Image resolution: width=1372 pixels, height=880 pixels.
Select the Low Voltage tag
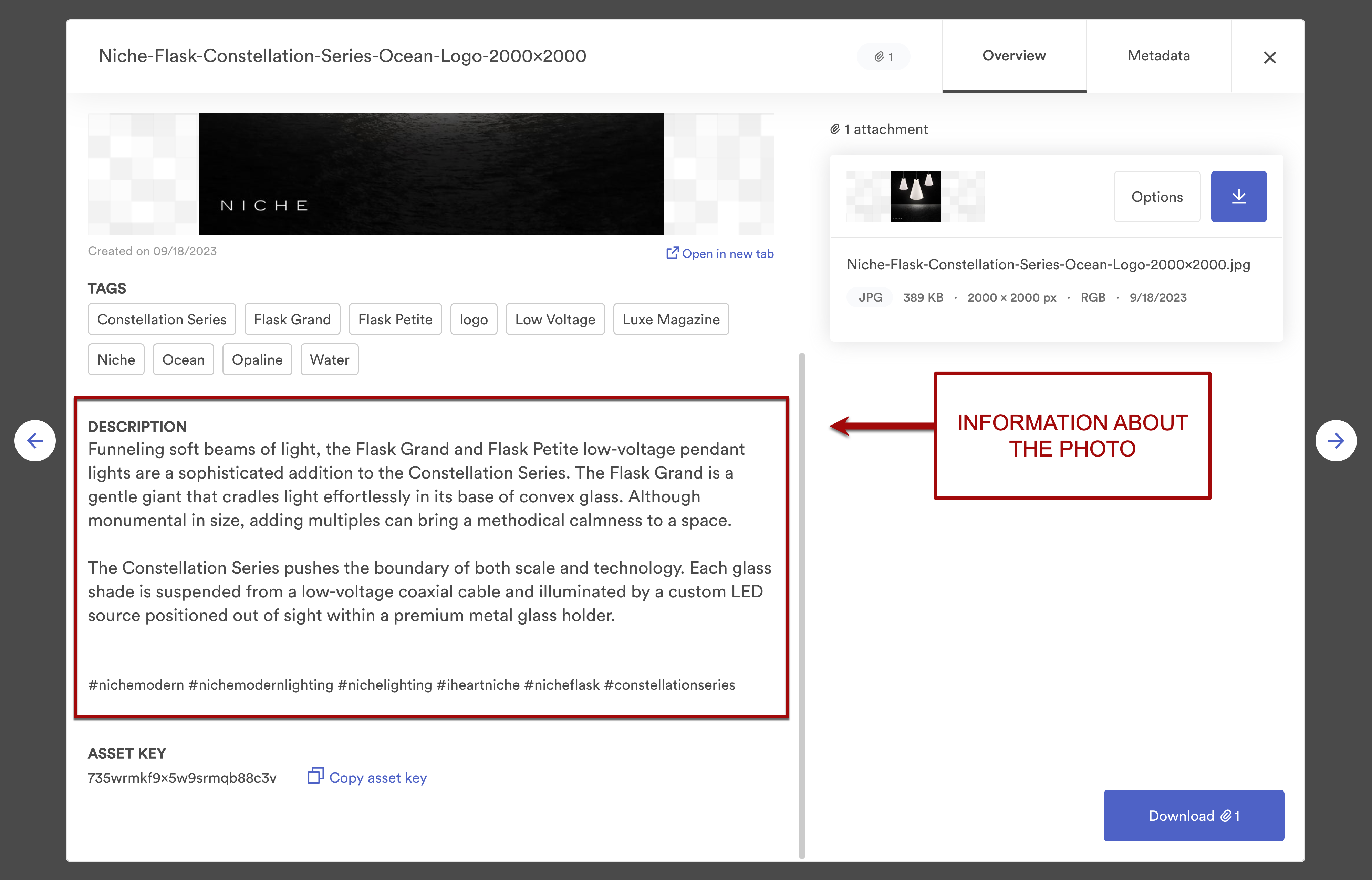[555, 319]
